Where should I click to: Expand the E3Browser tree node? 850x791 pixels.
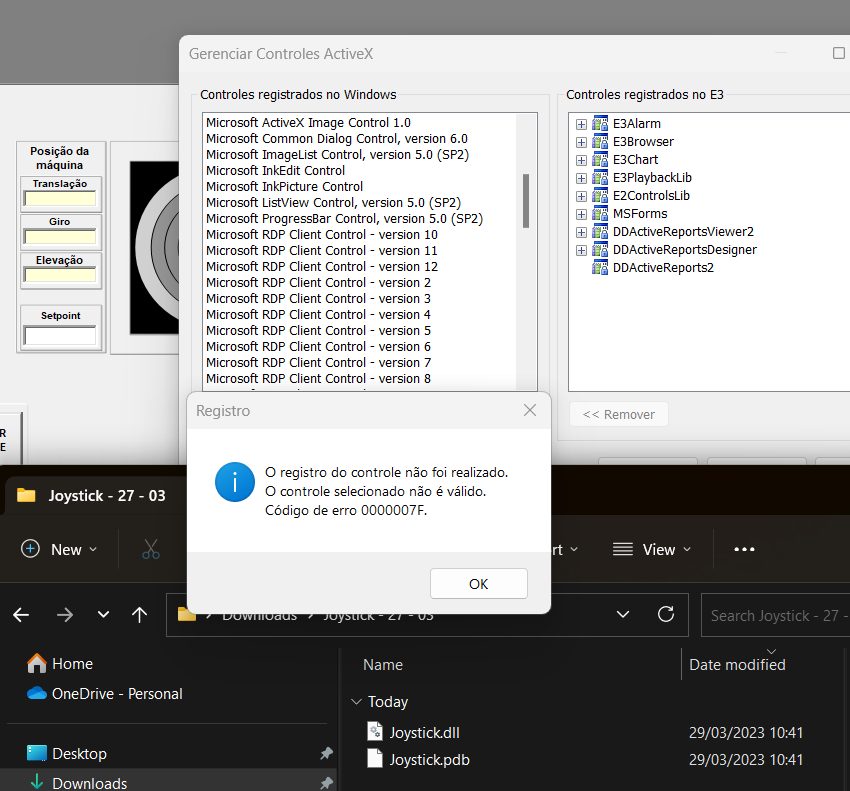581,142
